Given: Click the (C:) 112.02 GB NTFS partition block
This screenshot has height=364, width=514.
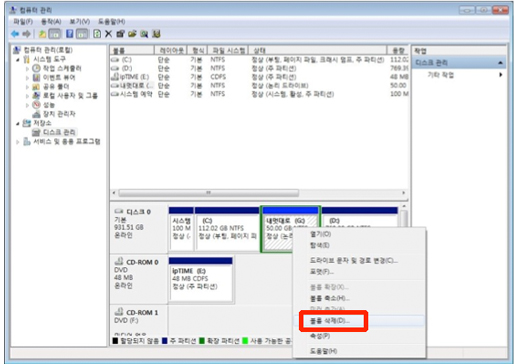Looking at the screenshot, I should click(227, 229).
